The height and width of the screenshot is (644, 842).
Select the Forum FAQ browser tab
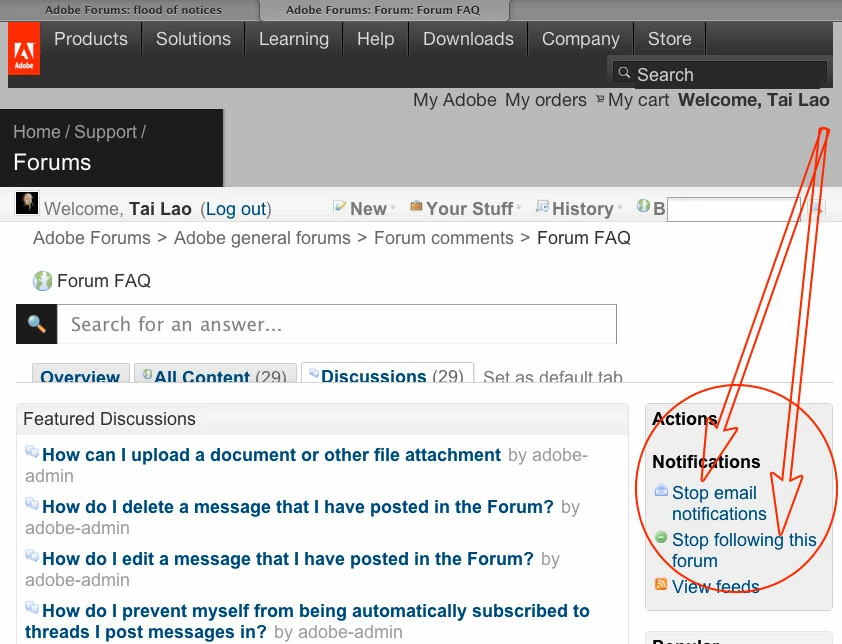(383, 10)
